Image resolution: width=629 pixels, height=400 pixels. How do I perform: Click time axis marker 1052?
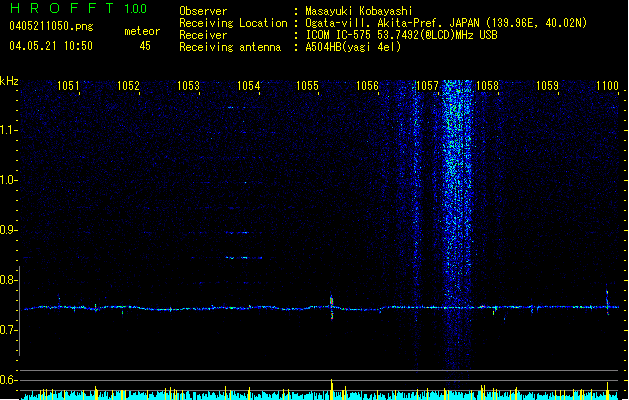tap(128, 86)
